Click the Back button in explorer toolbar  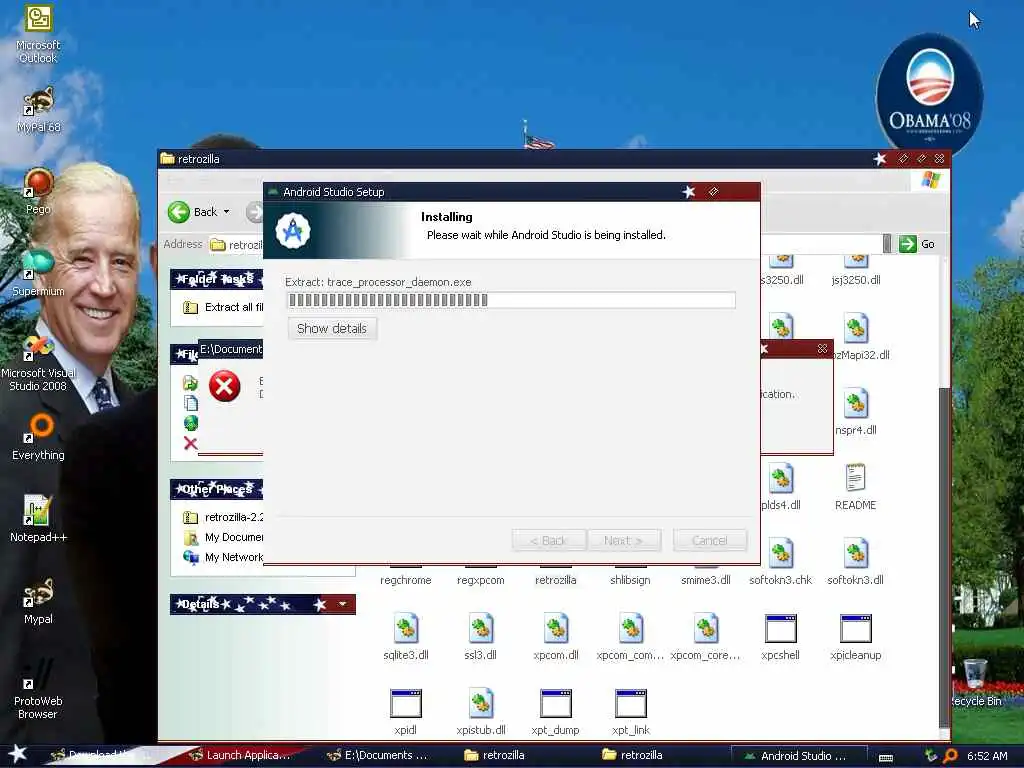point(193,212)
